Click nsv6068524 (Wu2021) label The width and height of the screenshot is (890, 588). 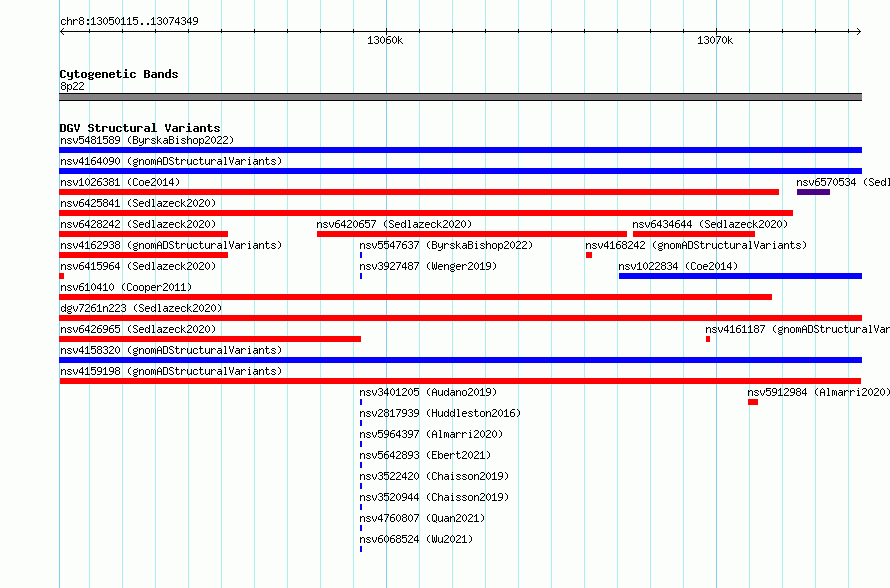[416, 539]
